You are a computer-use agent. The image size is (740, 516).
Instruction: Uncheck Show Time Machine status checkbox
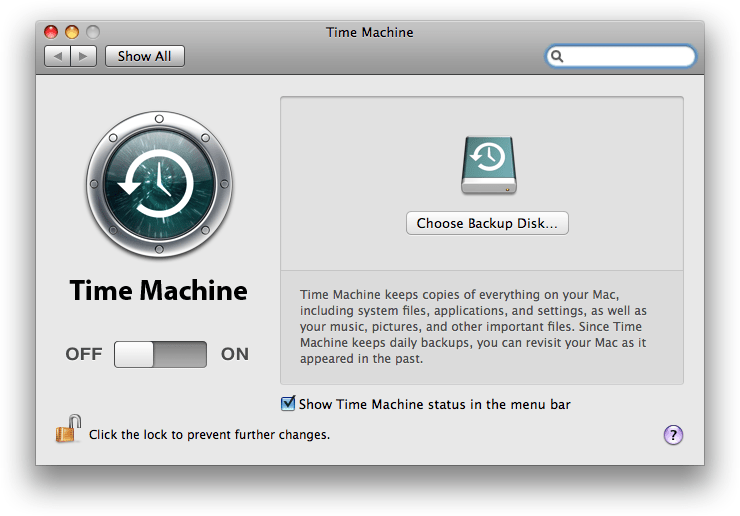pos(288,404)
